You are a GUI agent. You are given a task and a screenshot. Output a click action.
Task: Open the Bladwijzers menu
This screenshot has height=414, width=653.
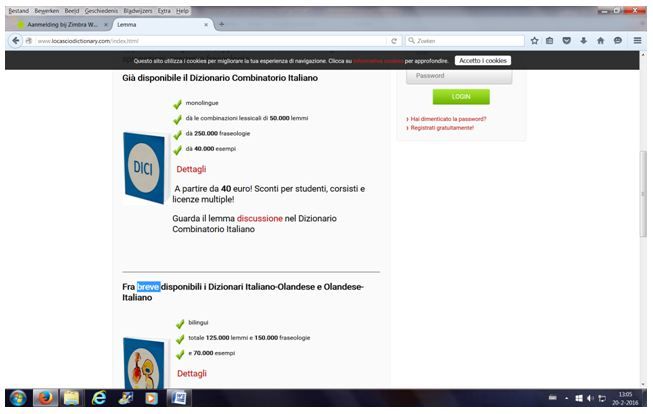(x=138, y=11)
